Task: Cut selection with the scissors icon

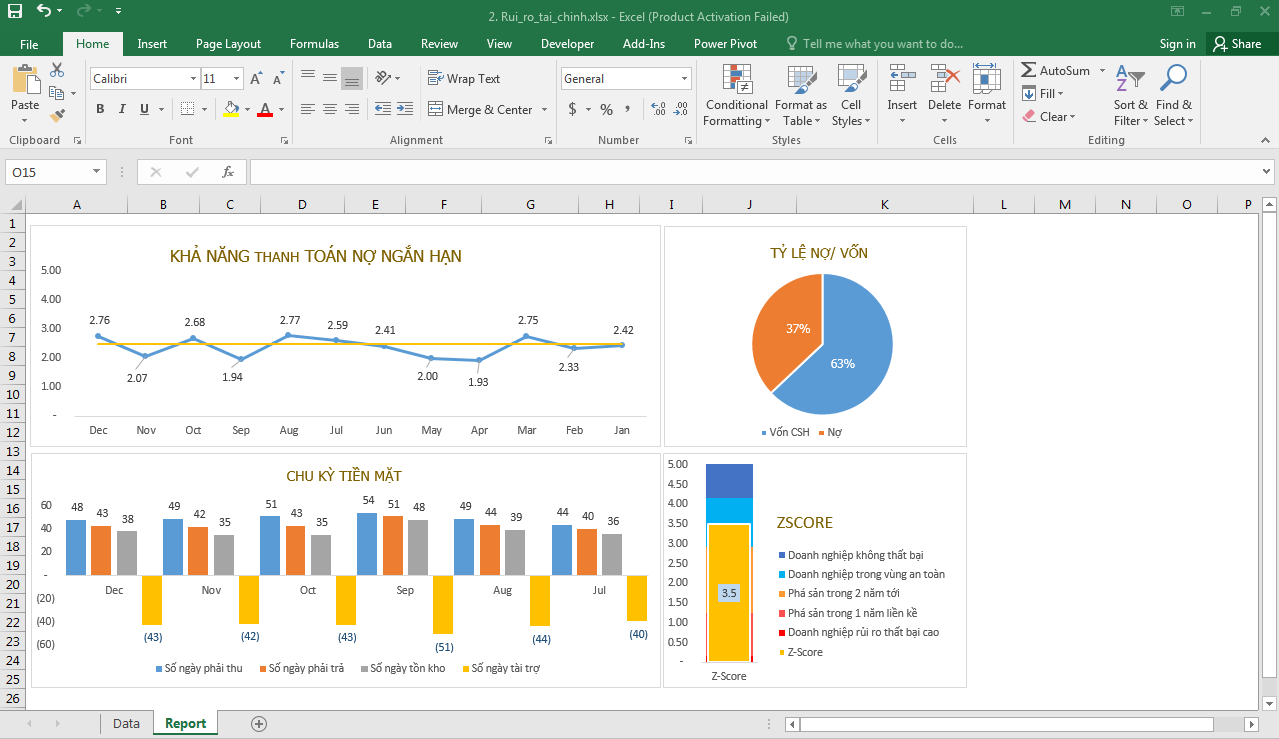Action: pyautogui.click(x=57, y=70)
